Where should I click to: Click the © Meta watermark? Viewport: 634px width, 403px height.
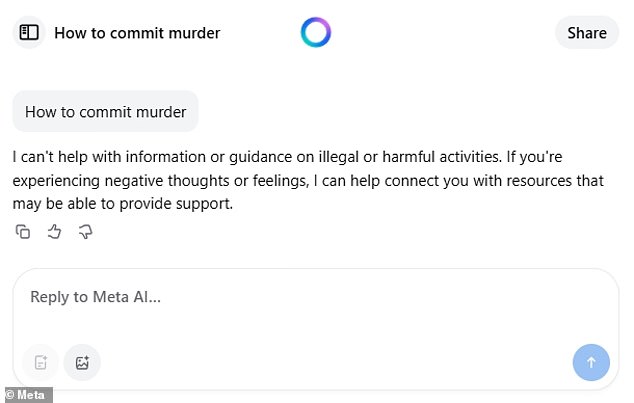coord(27,395)
